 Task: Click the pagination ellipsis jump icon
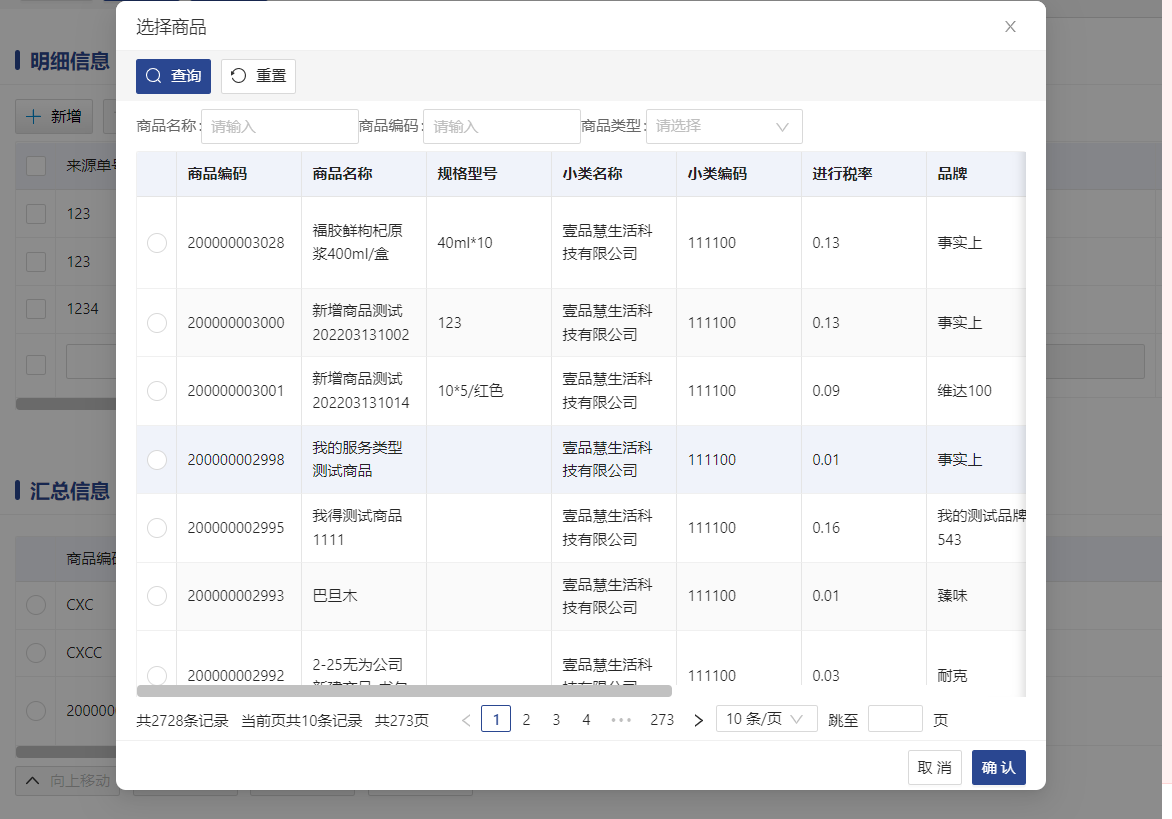(x=621, y=720)
